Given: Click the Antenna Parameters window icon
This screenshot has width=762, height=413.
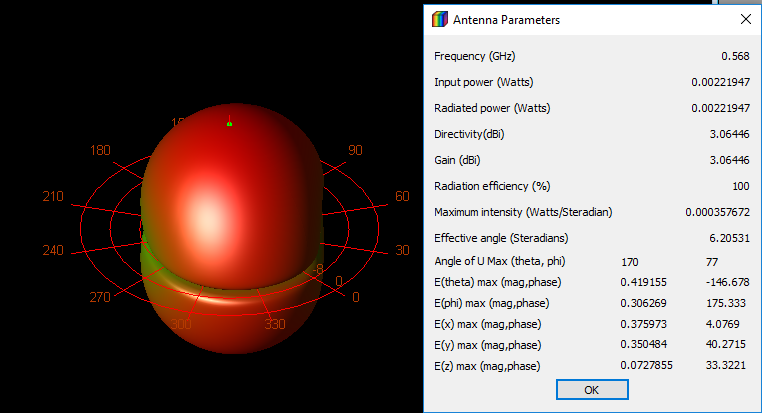Looking at the screenshot, I should pyautogui.click(x=439, y=19).
